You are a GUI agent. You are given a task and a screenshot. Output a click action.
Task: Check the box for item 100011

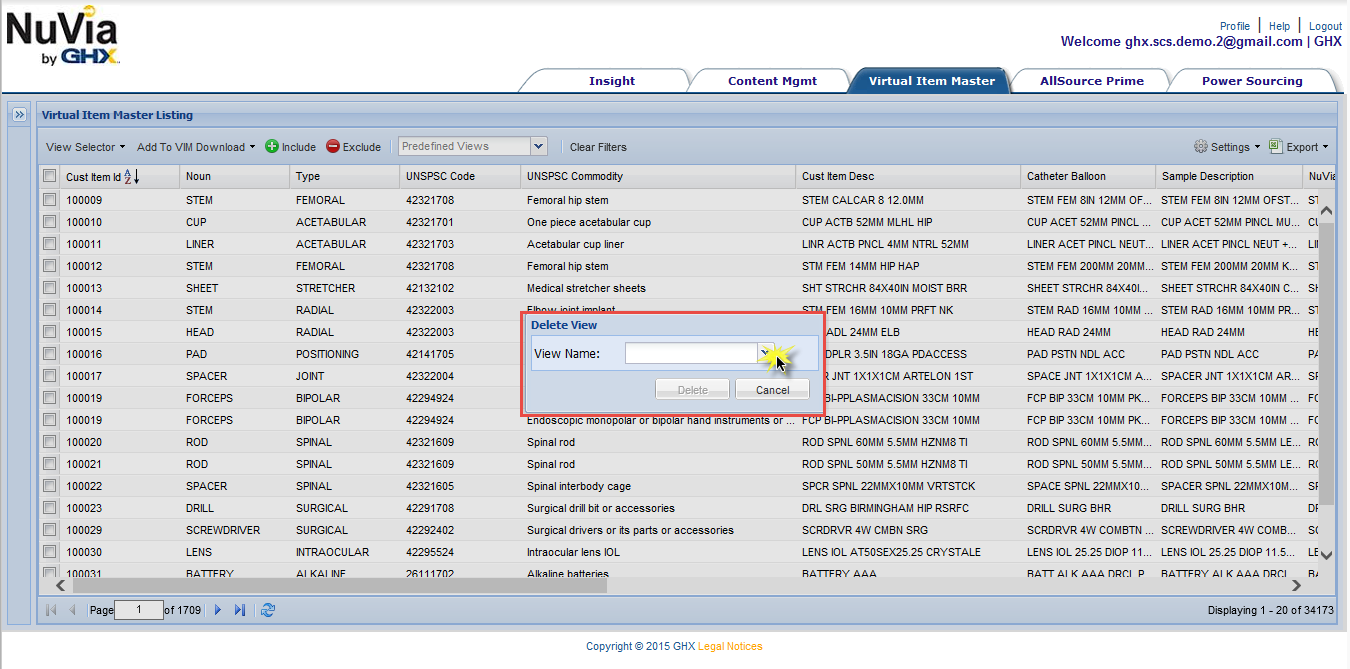point(50,244)
